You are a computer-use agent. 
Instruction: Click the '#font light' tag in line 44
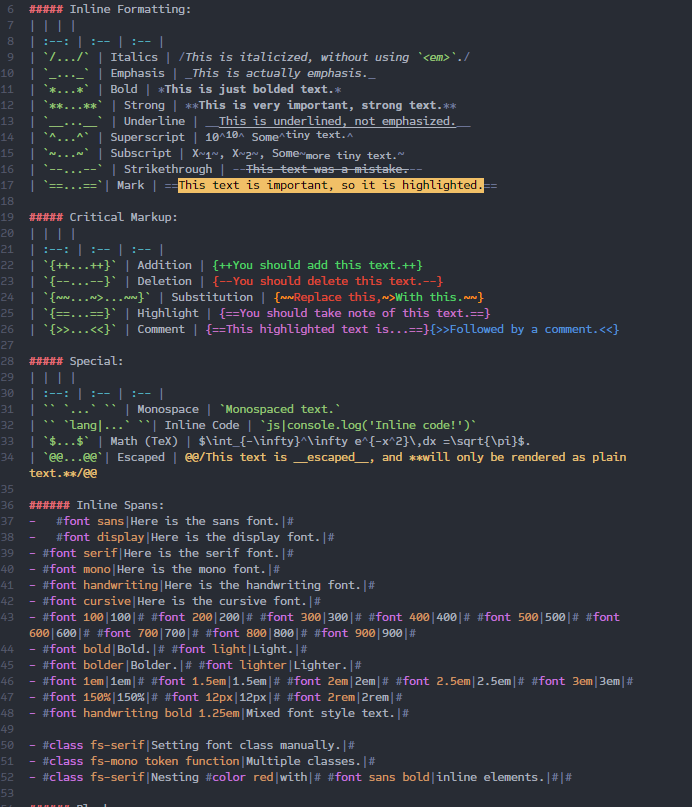208,649
